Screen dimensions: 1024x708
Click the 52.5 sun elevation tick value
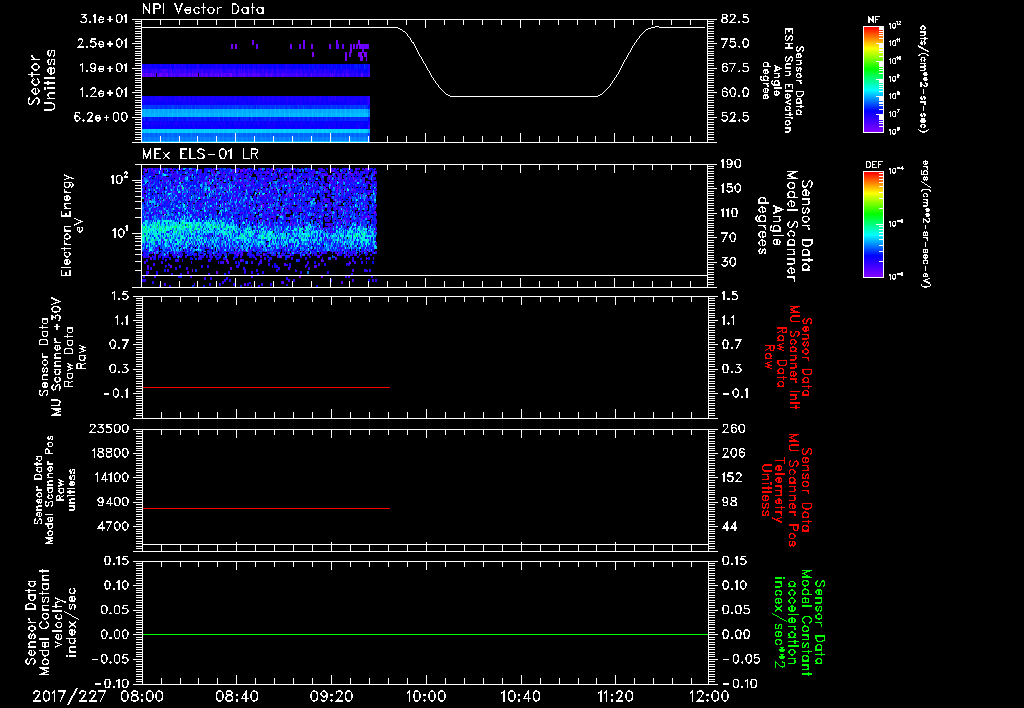(736, 117)
